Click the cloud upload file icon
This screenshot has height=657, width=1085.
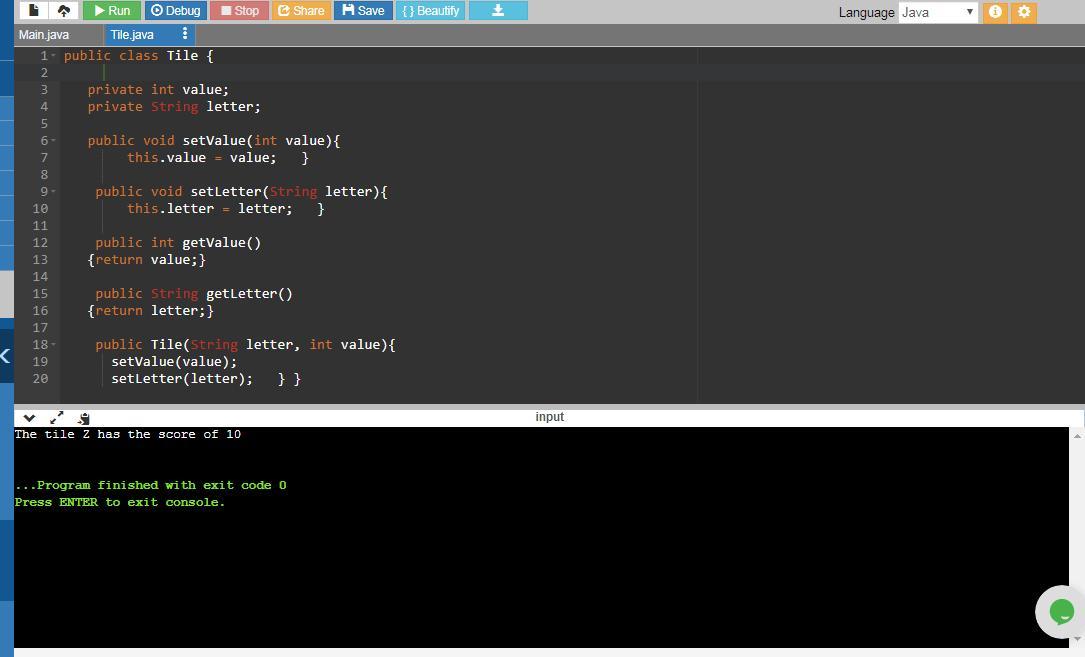pyautogui.click(x=64, y=10)
